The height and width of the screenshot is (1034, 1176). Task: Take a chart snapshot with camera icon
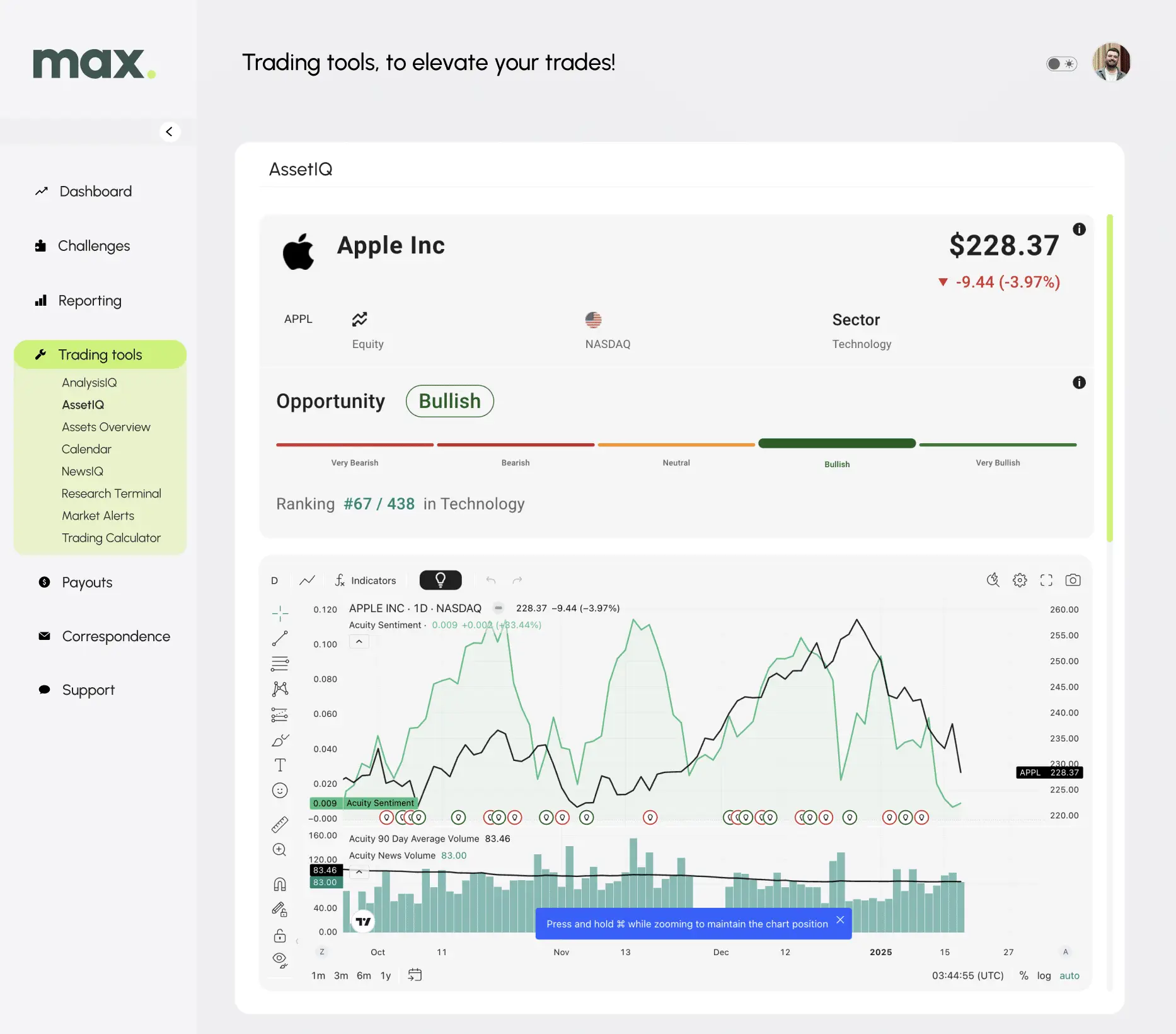[1073, 580]
